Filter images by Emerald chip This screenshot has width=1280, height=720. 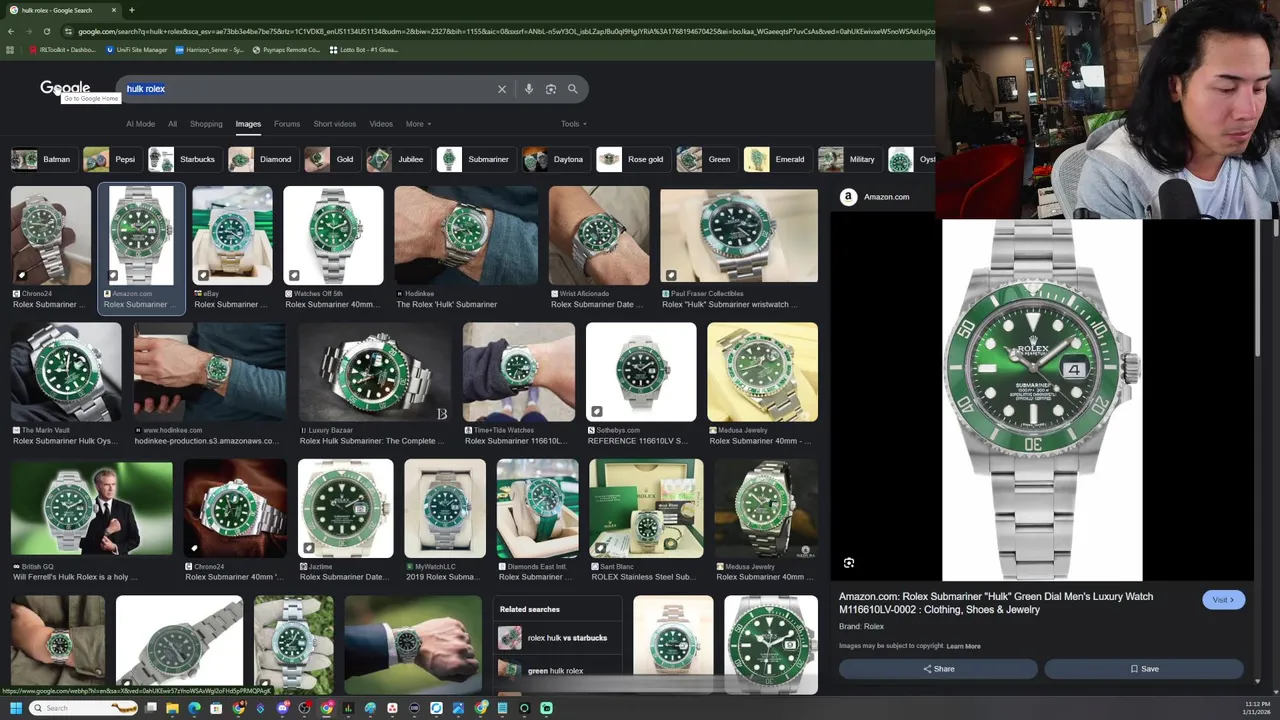777,159
